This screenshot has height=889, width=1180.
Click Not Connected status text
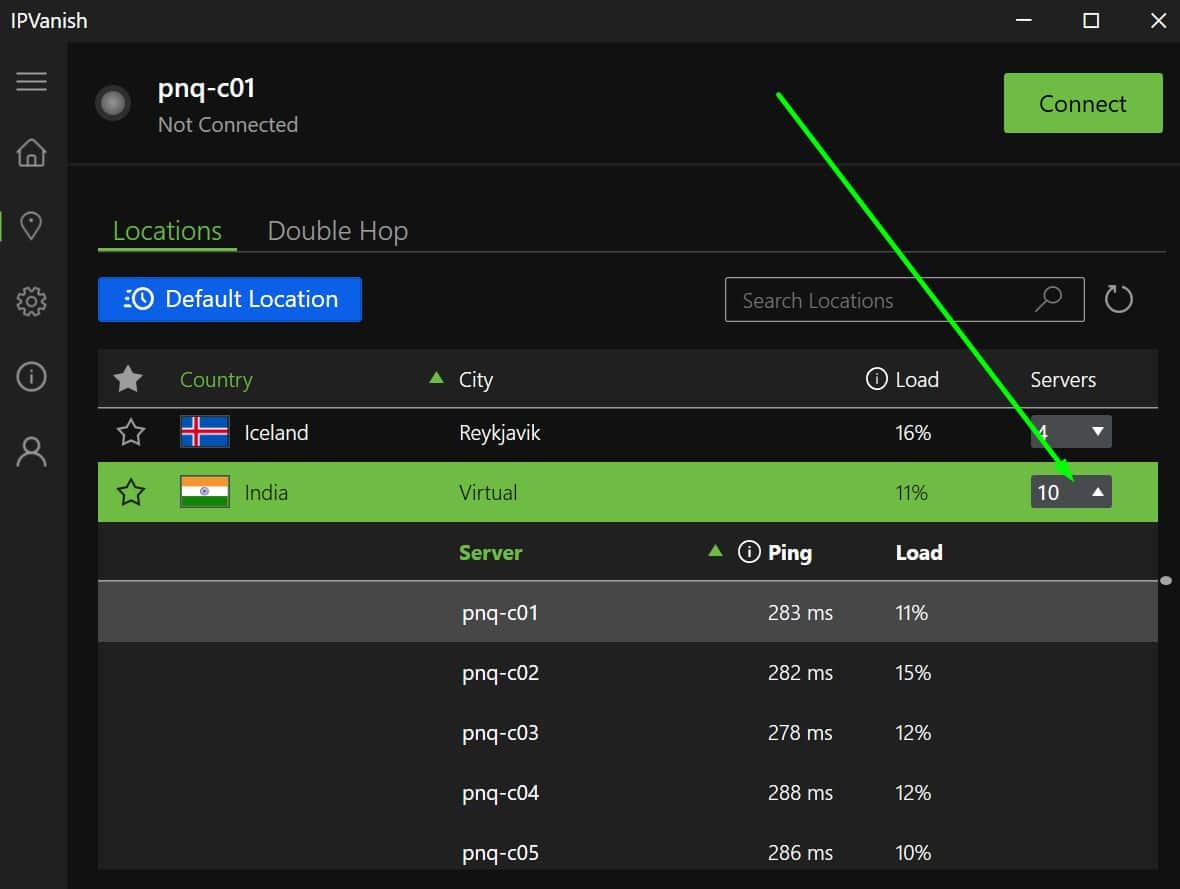(228, 125)
